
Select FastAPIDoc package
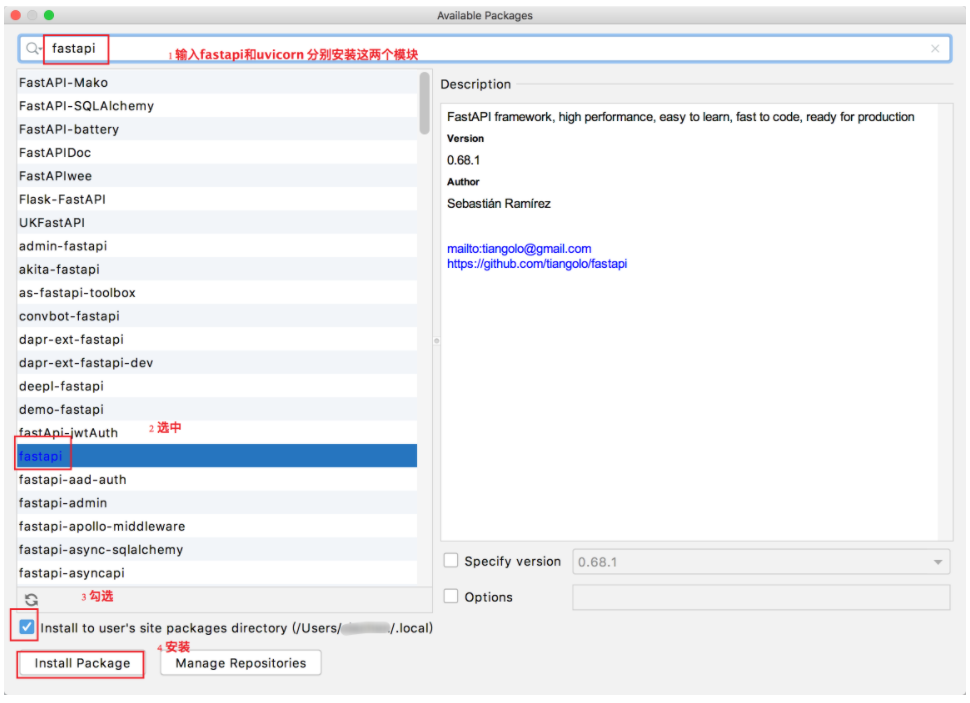(217, 152)
